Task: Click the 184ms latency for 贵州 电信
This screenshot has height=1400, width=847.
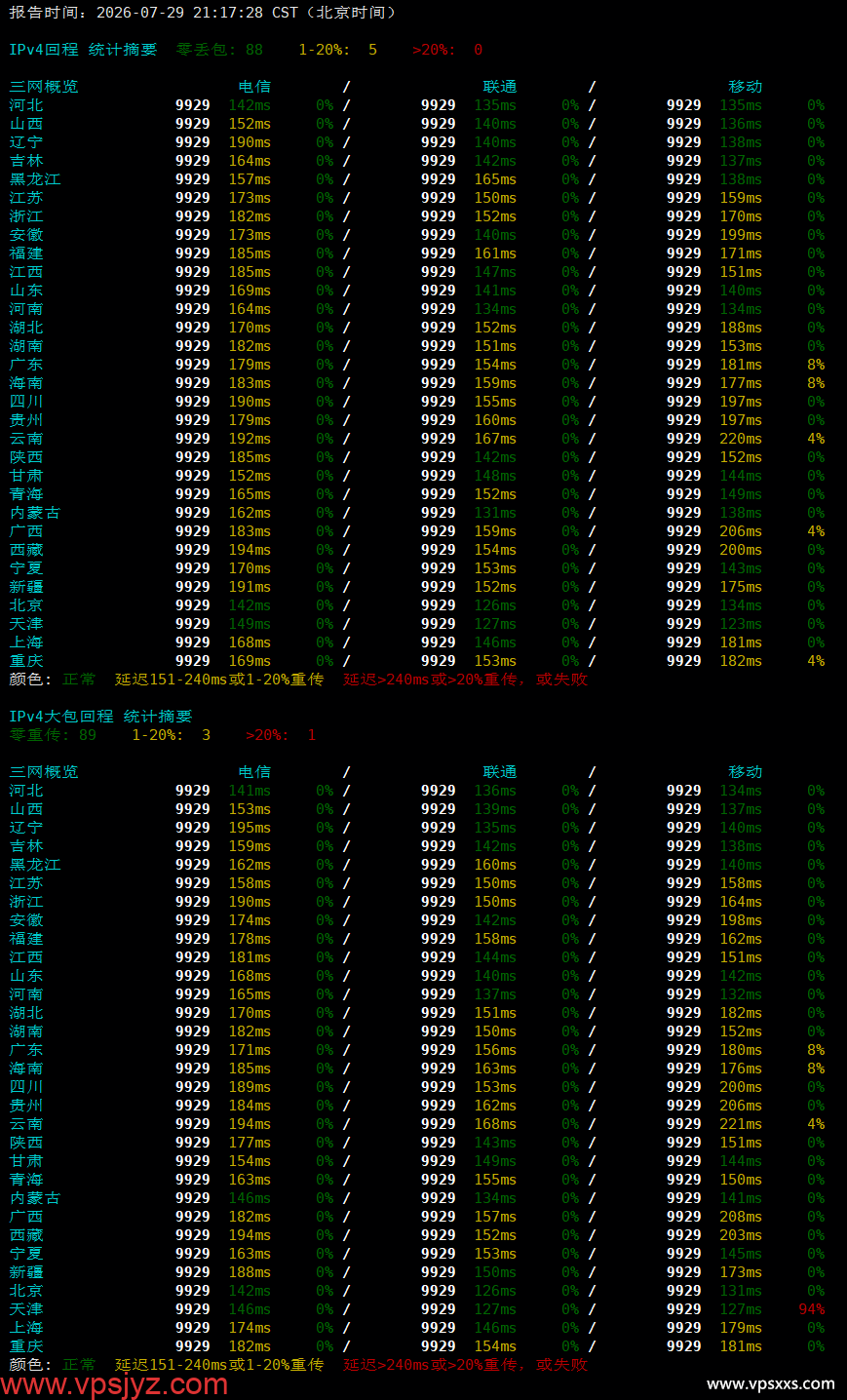Action: tap(250, 1106)
